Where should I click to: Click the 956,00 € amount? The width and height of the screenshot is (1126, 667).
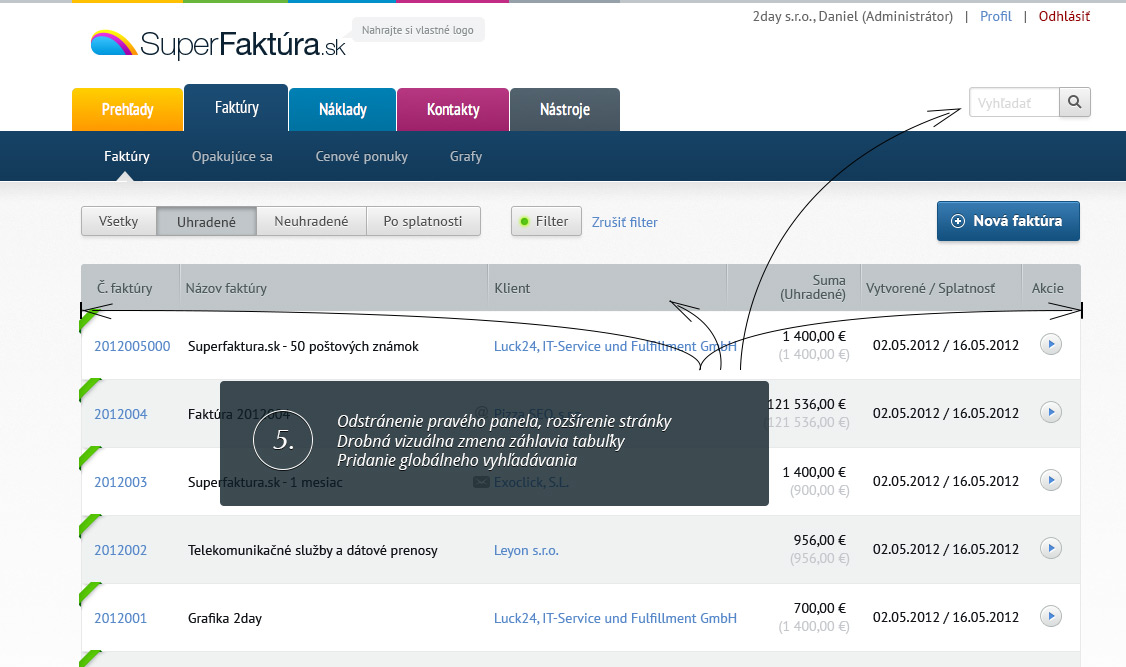click(819, 540)
